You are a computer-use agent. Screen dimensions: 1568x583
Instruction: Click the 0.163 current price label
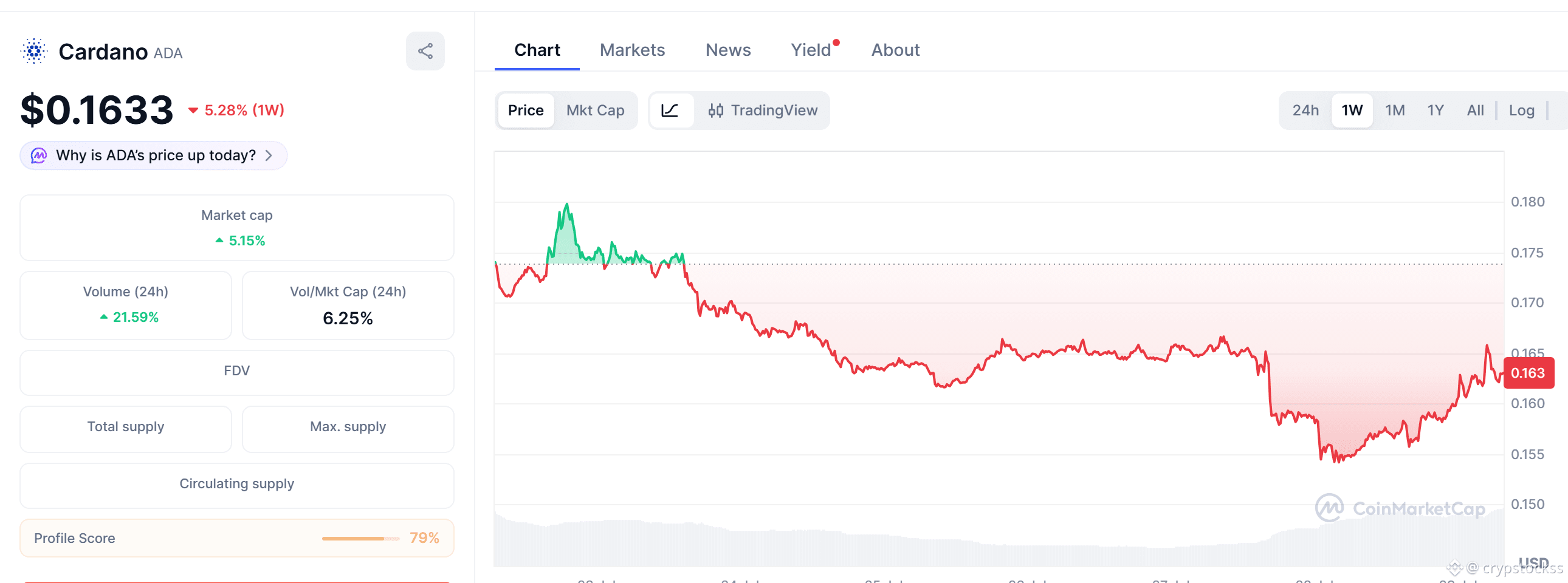point(1528,373)
